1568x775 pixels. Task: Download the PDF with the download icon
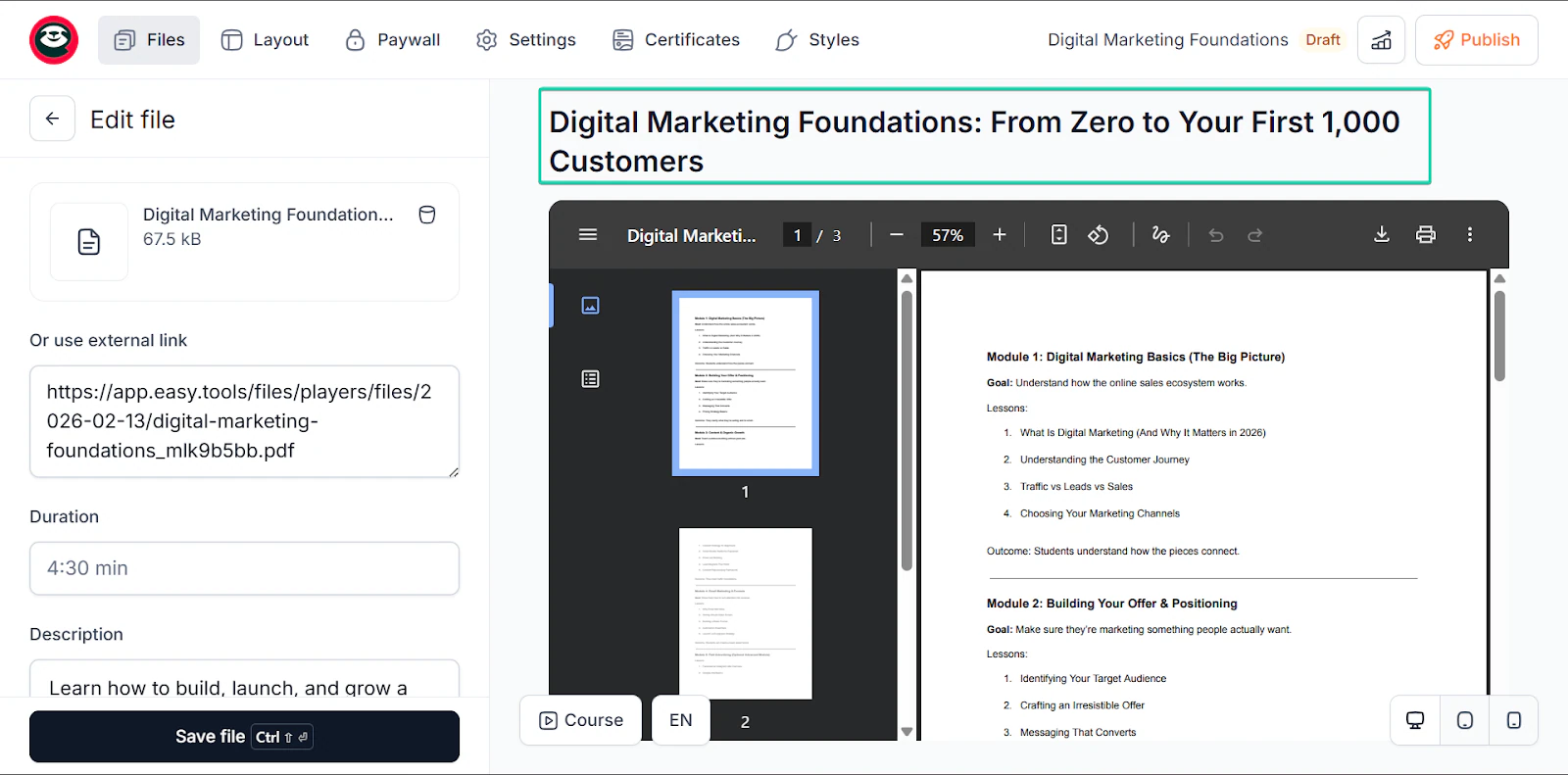(1382, 235)
